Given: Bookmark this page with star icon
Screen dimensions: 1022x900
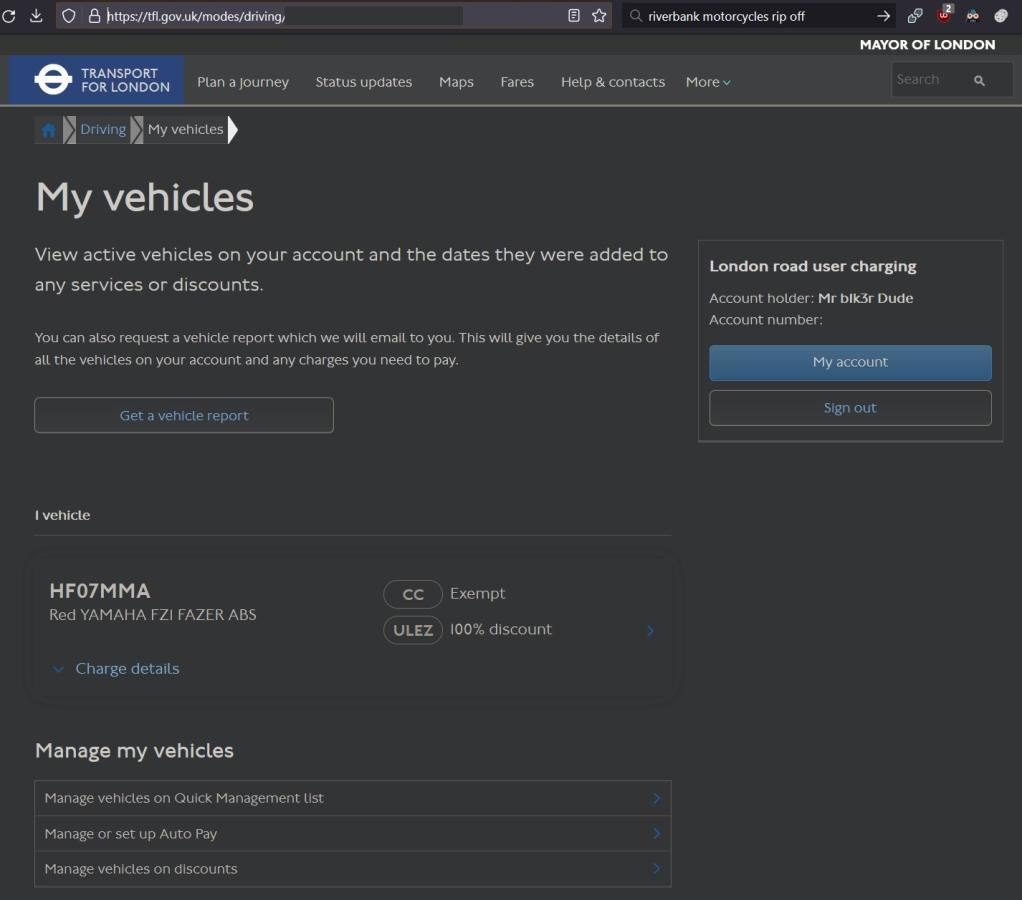Looking at the screenshot, I should tap(599, 15).
